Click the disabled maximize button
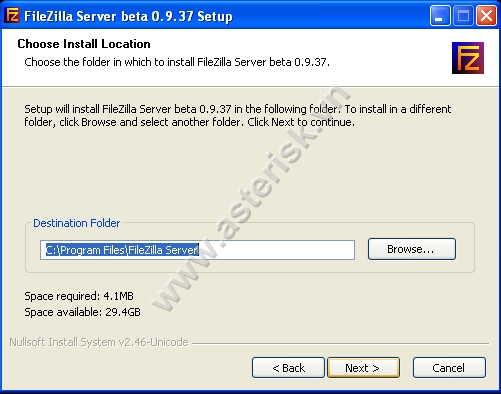This screenshot has width=501, height=394. (x=463, y=16)
